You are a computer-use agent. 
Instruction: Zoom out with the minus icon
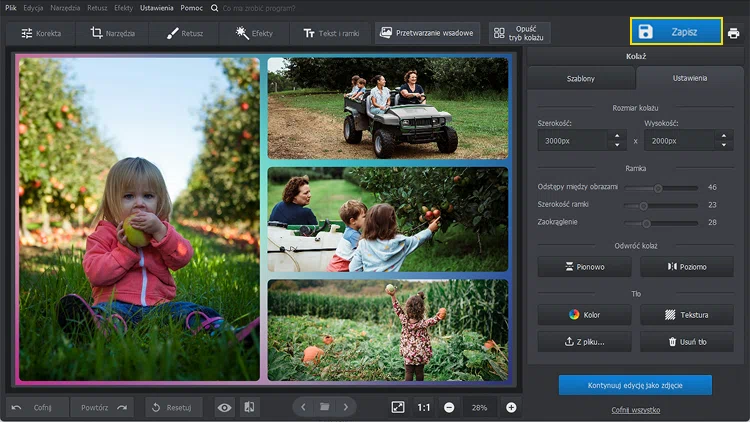point(449,407)
